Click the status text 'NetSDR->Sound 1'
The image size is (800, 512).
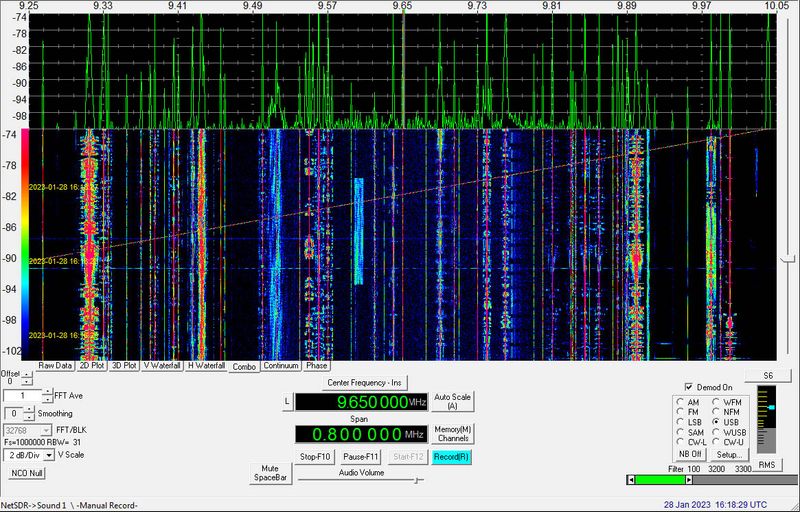[34, 505]
